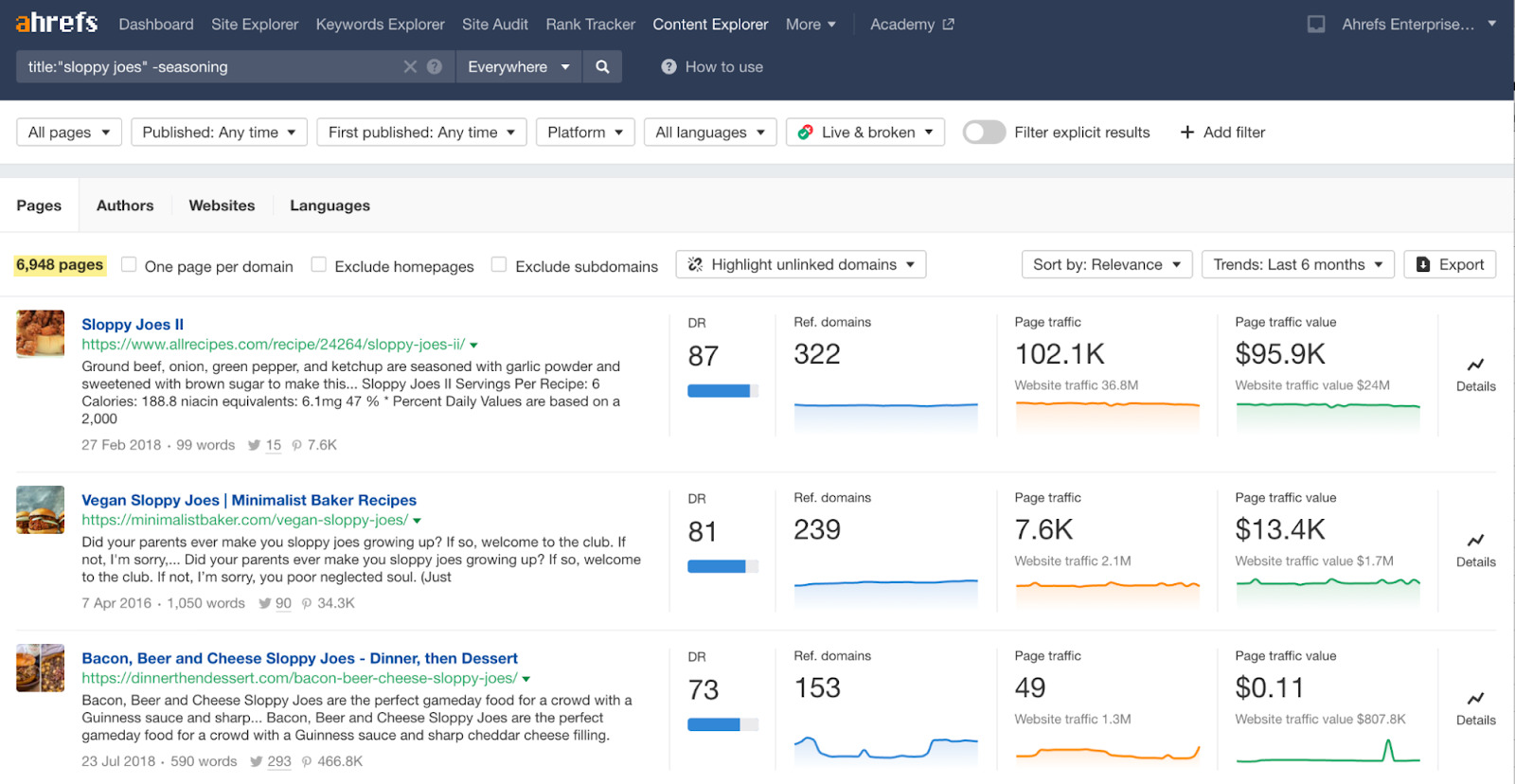Click the Sloppy Joes II thumbnail

click(x=41, y=334)
